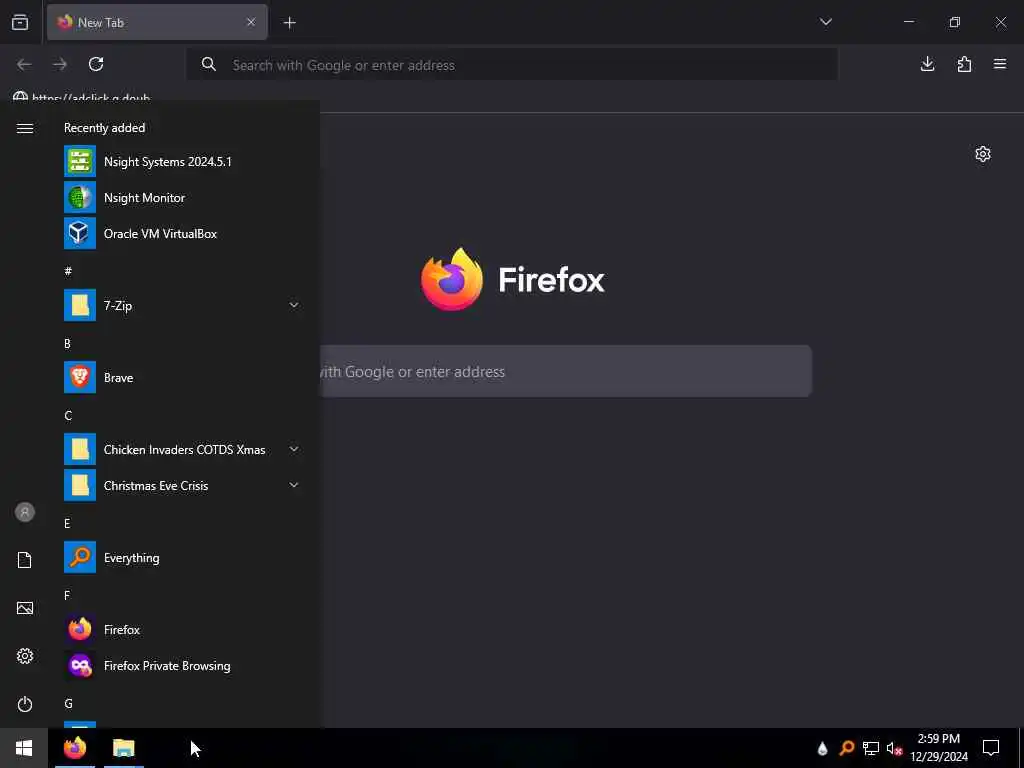Image resolution: width=1024 pixels, height=768 pixels.
Task: Open Firefox View button
Action: pyautogui.click(x=20, y=22)
